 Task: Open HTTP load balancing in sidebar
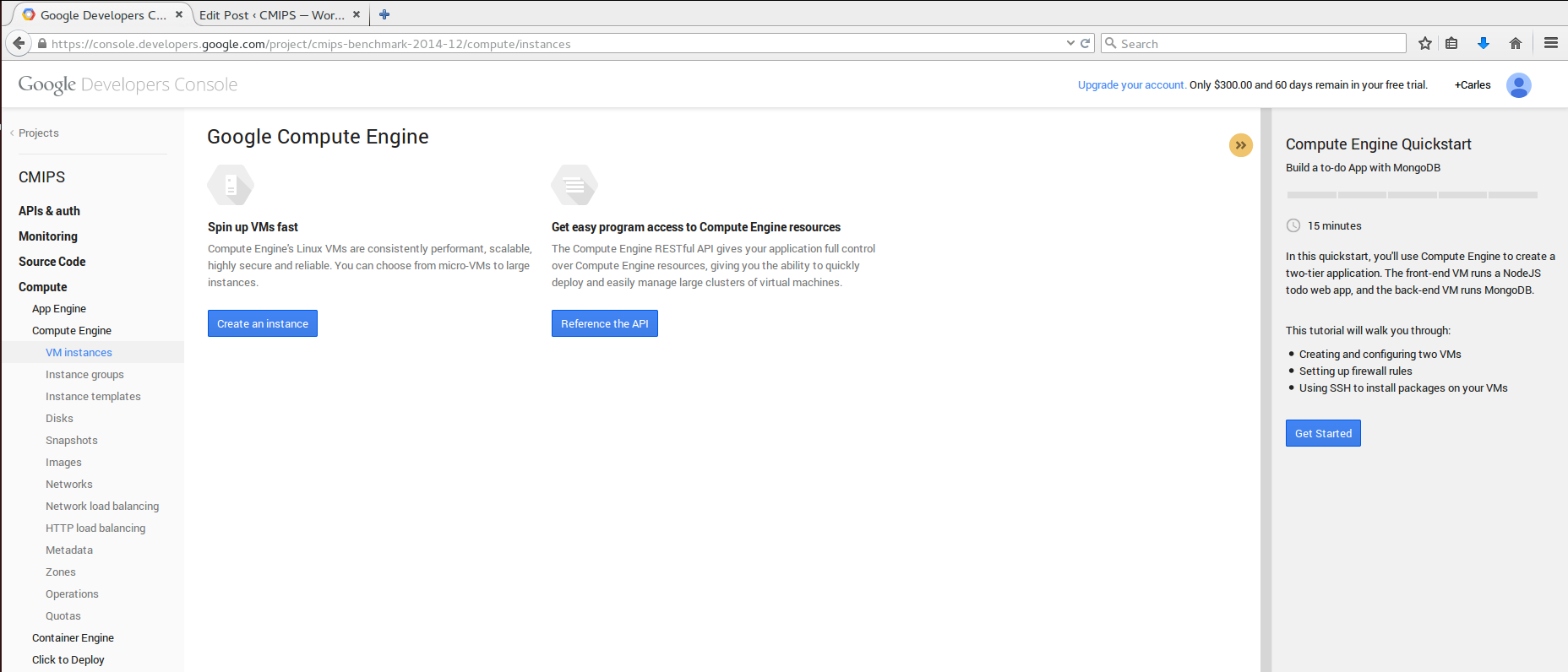point(95,528)
